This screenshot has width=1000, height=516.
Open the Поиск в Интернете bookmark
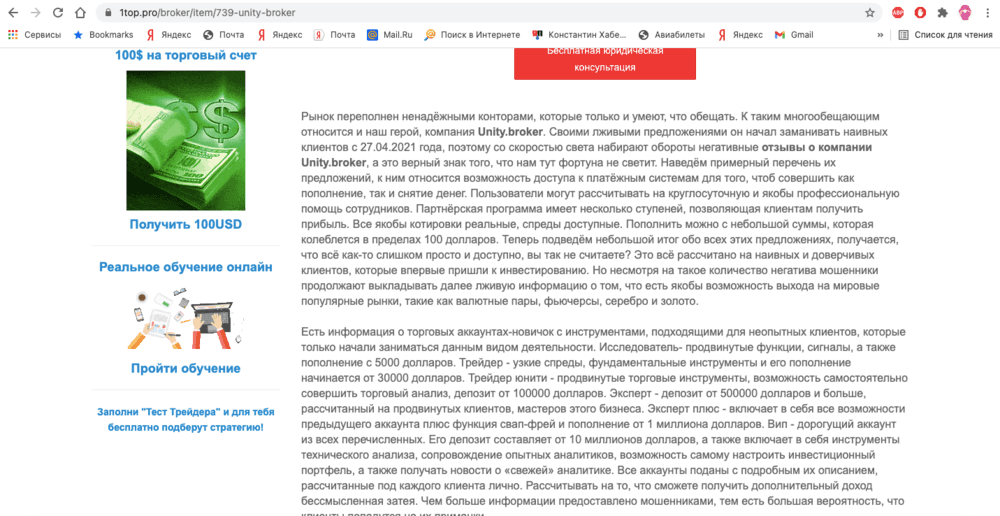[473, 35]
